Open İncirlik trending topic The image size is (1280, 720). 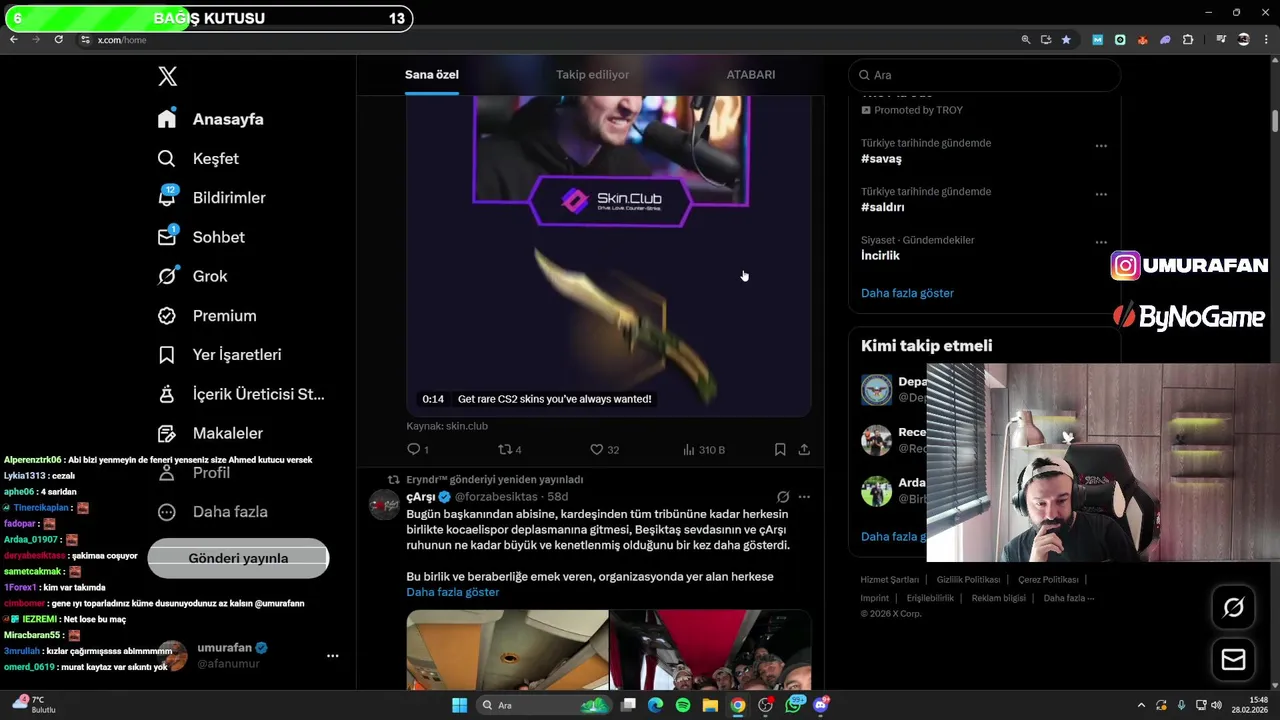click(880, 256)
